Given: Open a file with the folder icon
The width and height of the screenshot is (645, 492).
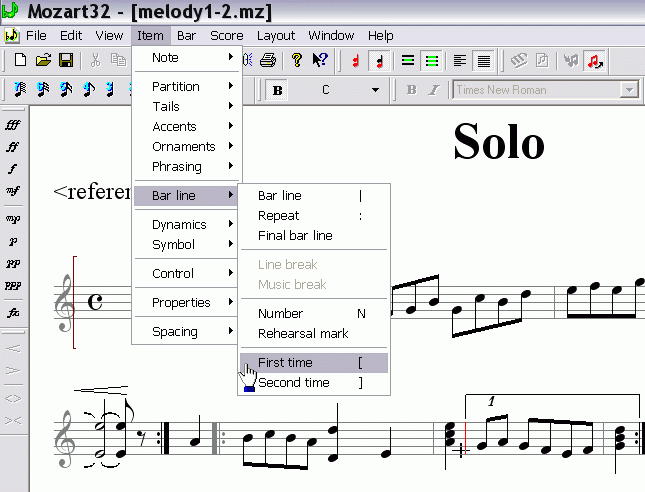Looking at the screenshot, I should [43, 60].
